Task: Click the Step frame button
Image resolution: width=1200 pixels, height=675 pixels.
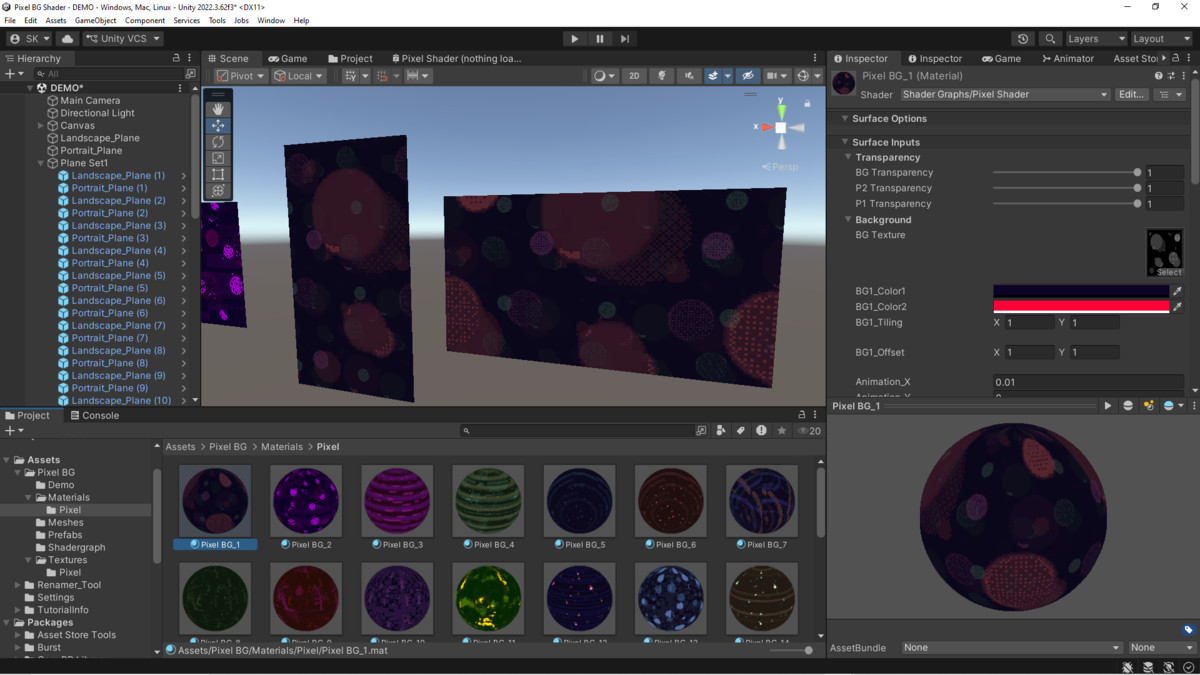Action: pos(625,39)
